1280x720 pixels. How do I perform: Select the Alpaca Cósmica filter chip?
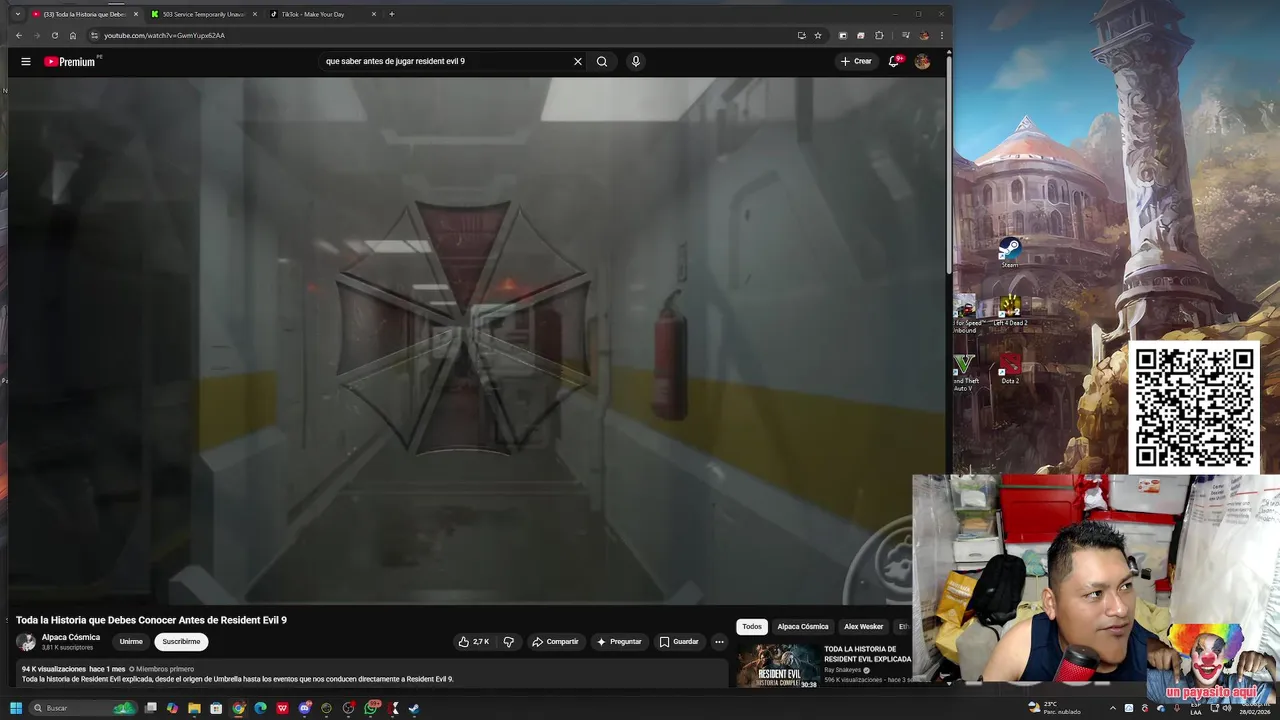pyautogui.click(x=803, y=626)
